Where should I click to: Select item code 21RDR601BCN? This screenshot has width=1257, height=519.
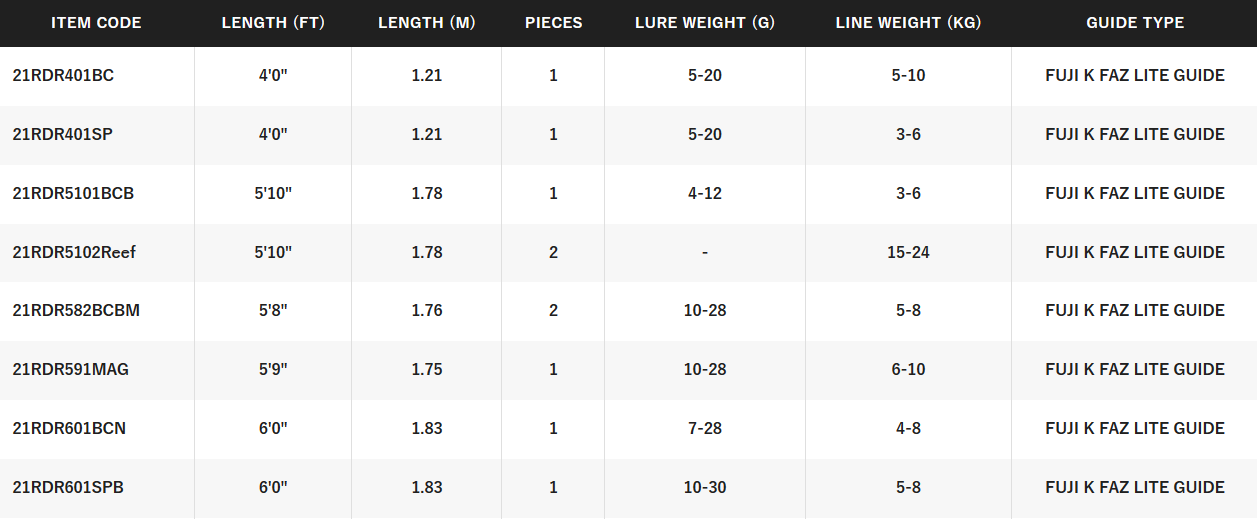(69, 429)
